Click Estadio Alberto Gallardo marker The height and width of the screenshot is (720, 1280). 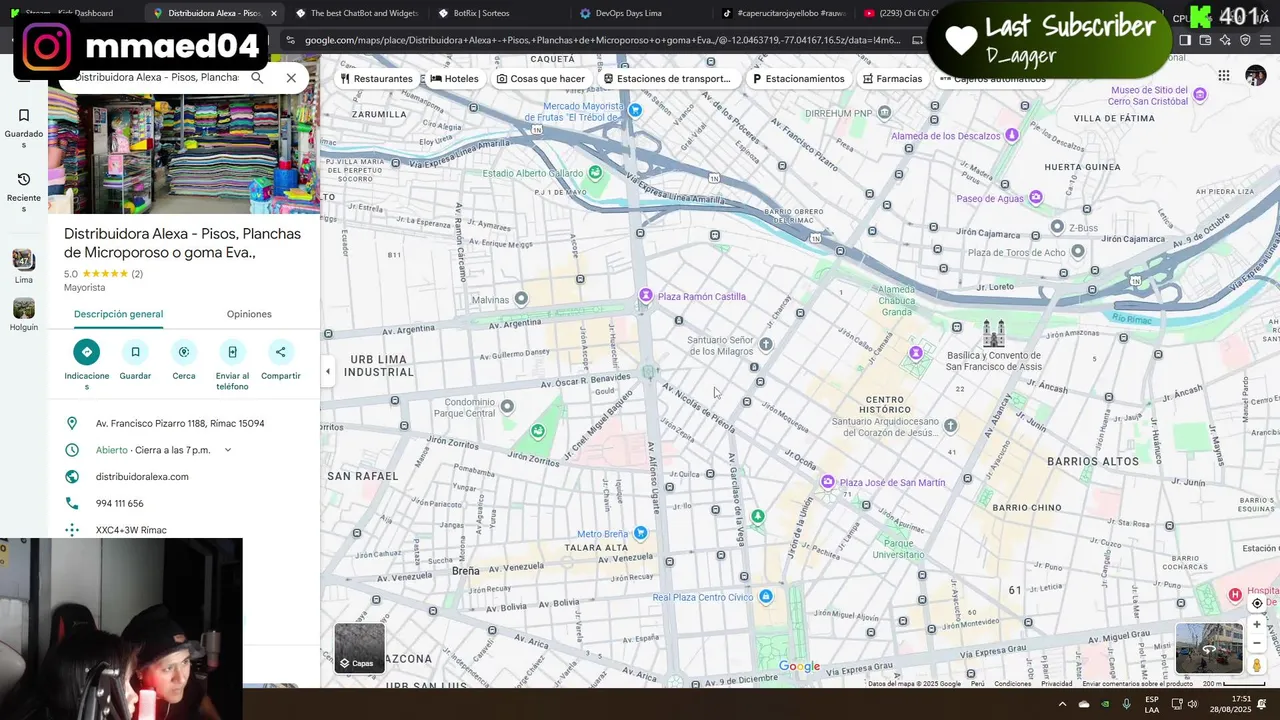coord(596,173)
